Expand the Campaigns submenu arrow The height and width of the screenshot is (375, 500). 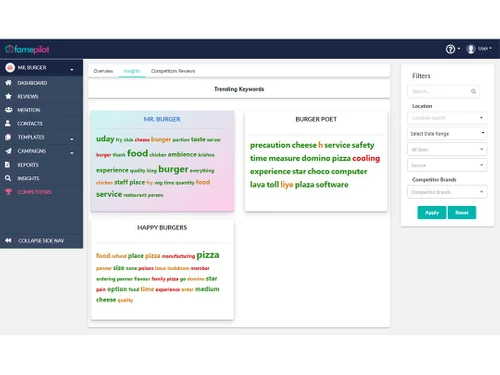[72, 152]
